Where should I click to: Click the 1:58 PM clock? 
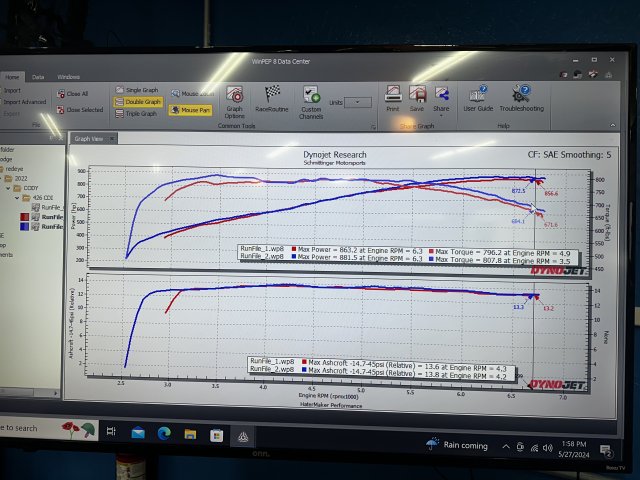coord(574,444)
